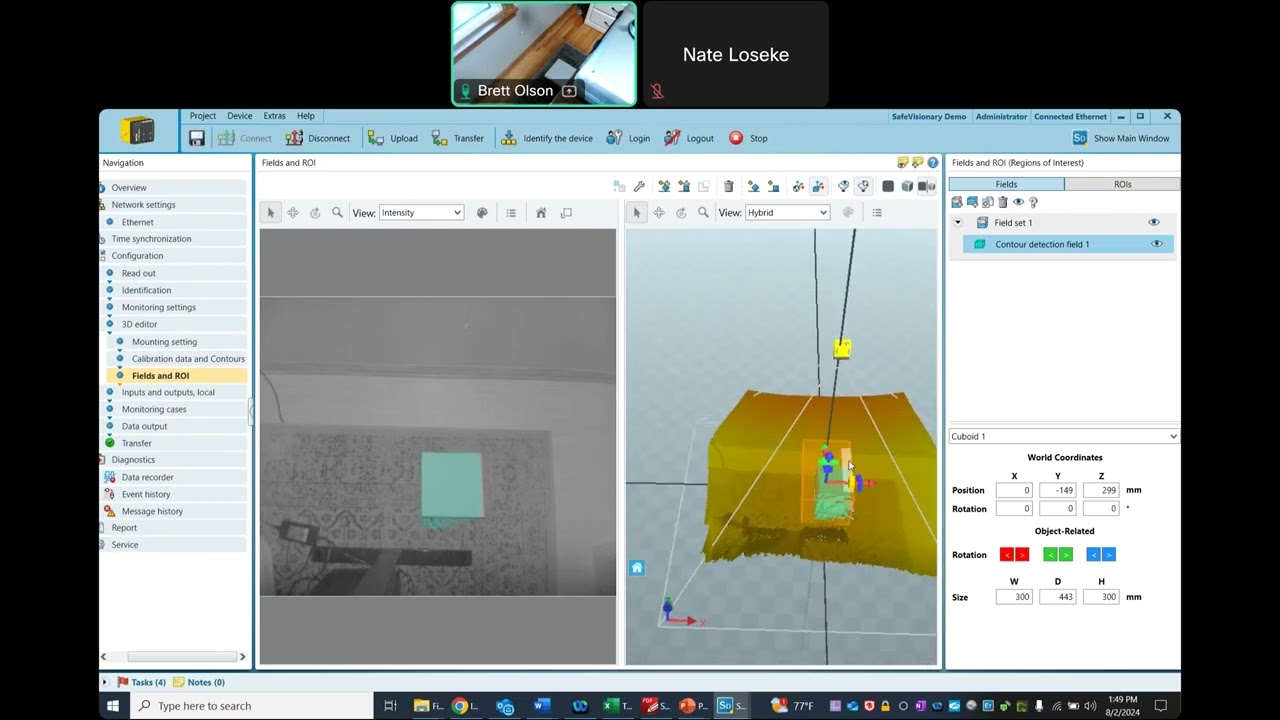Open the Cuboid 1 dropdown

click(1063, 436)
